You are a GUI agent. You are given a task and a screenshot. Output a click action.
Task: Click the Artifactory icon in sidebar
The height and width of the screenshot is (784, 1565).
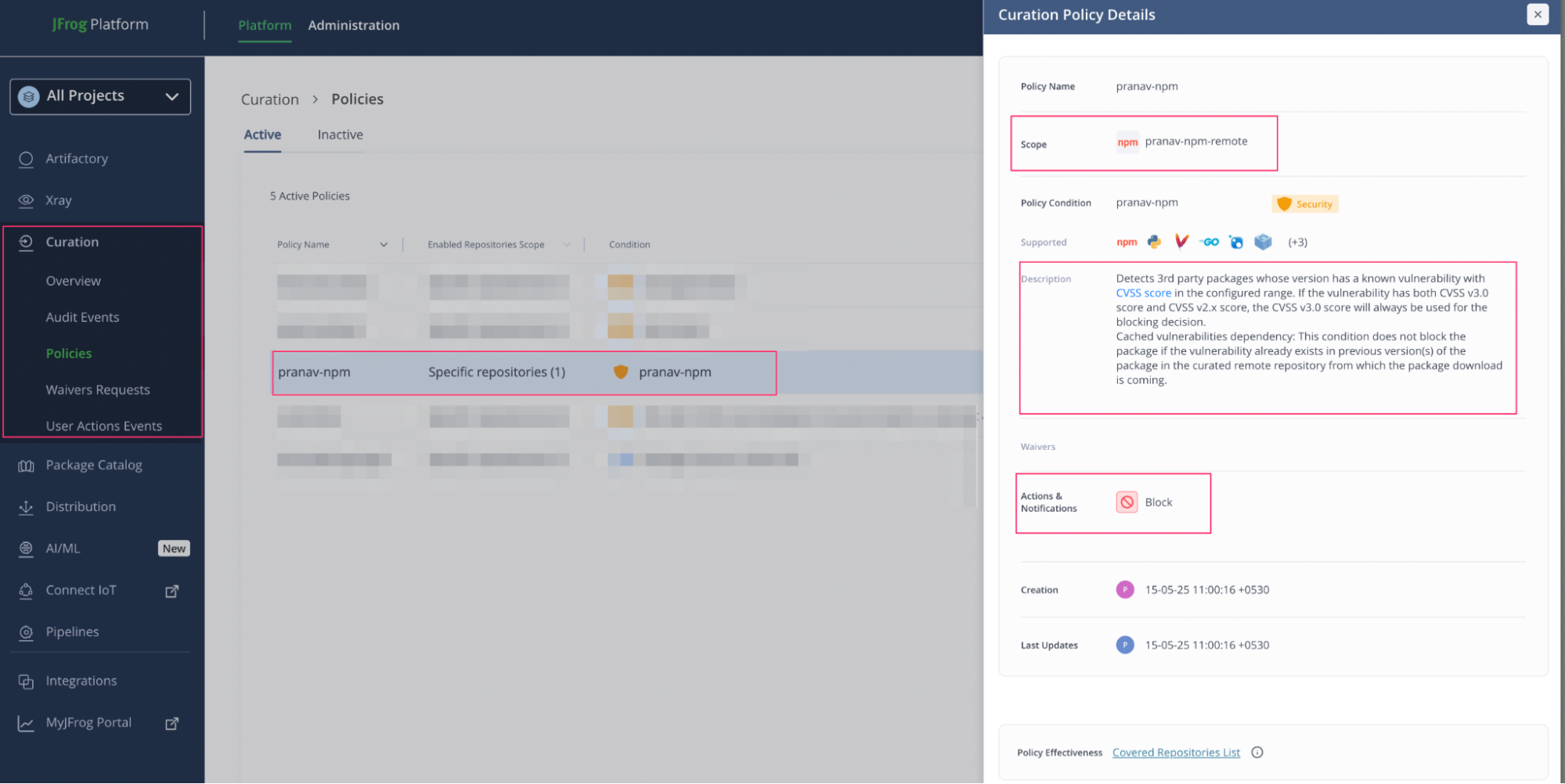(x=26, y=159)
